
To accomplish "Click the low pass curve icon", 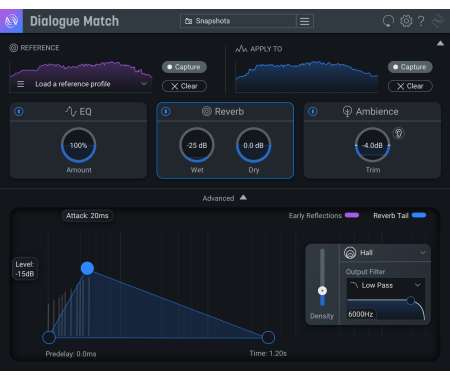I will (355, 285).
